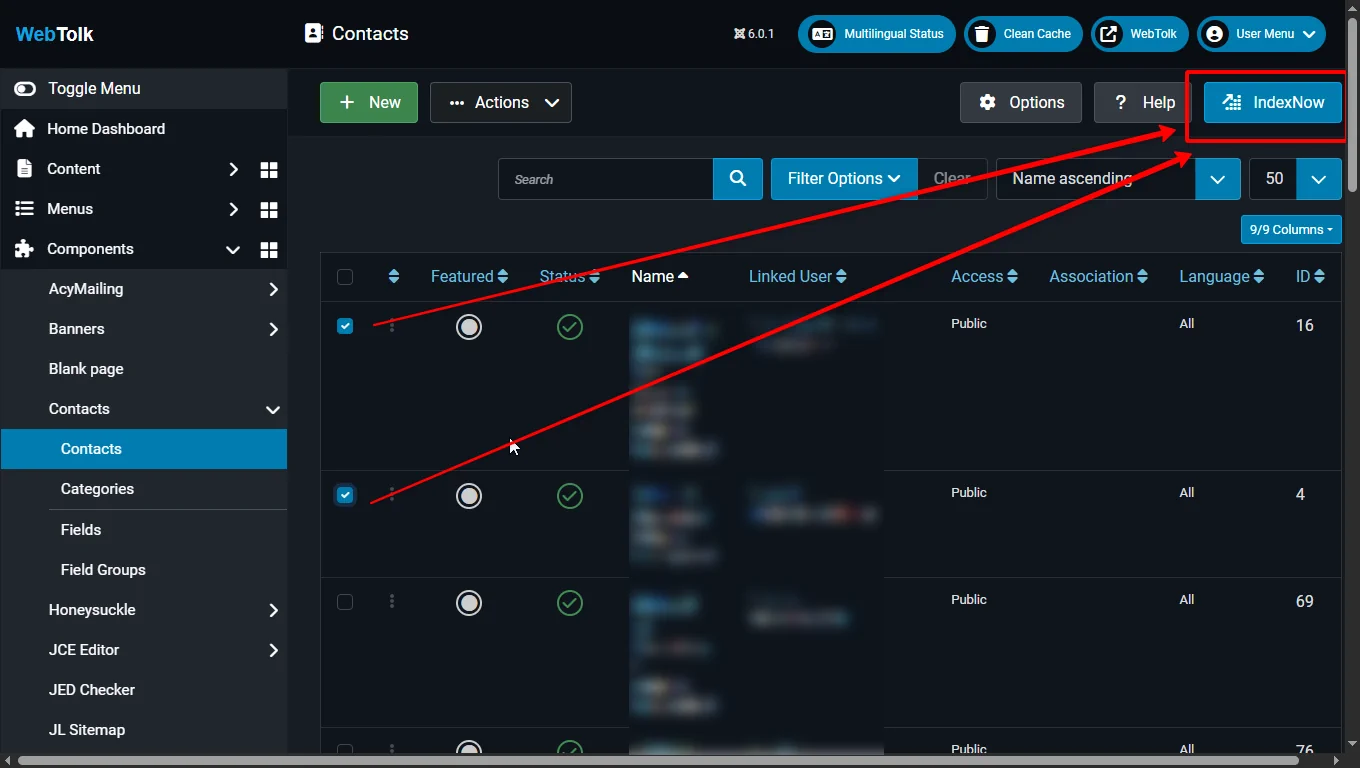Go to Home Dashboard in sidebar
Screen dimensions: 1360x768
click(105, 129)
